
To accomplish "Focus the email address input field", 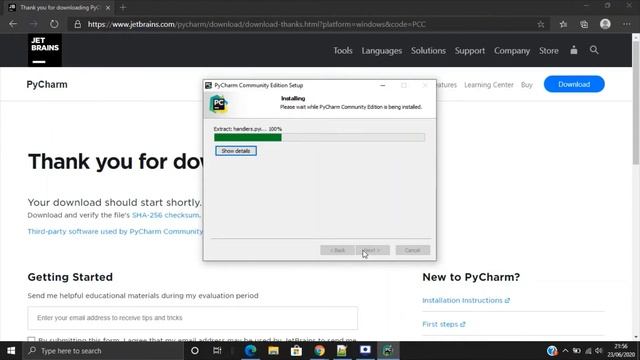I will pyautogui.click(x=193, y=318).
